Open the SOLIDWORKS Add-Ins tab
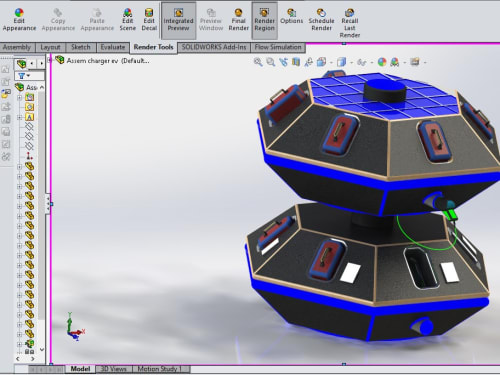 tap(214, 47)
